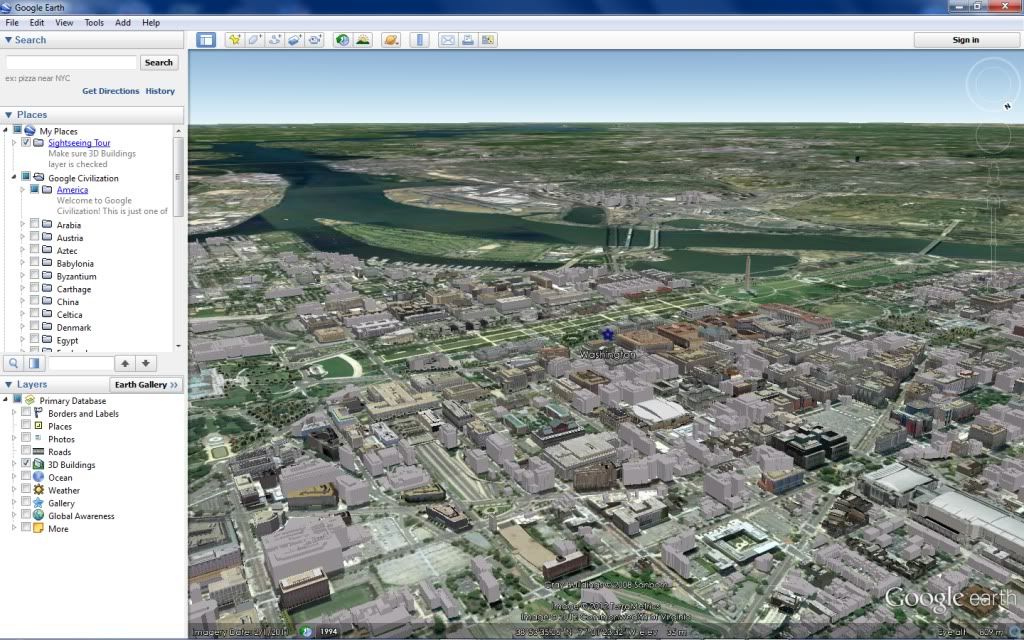
Task: Open the Tools menu
Action: [94, 22]
